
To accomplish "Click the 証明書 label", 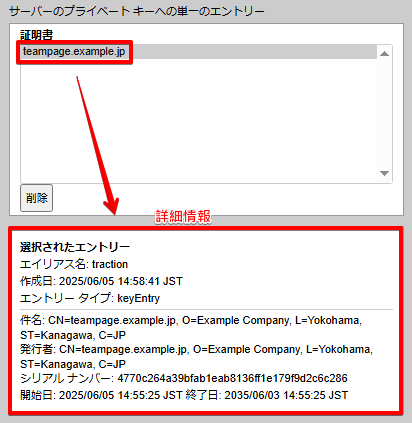I will coord(36,35).
